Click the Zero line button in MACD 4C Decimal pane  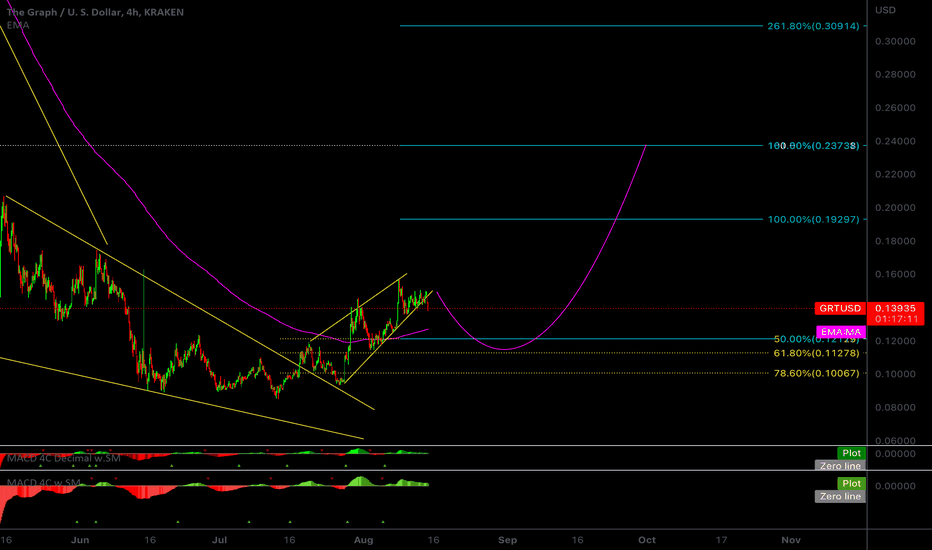click(840, 466)
